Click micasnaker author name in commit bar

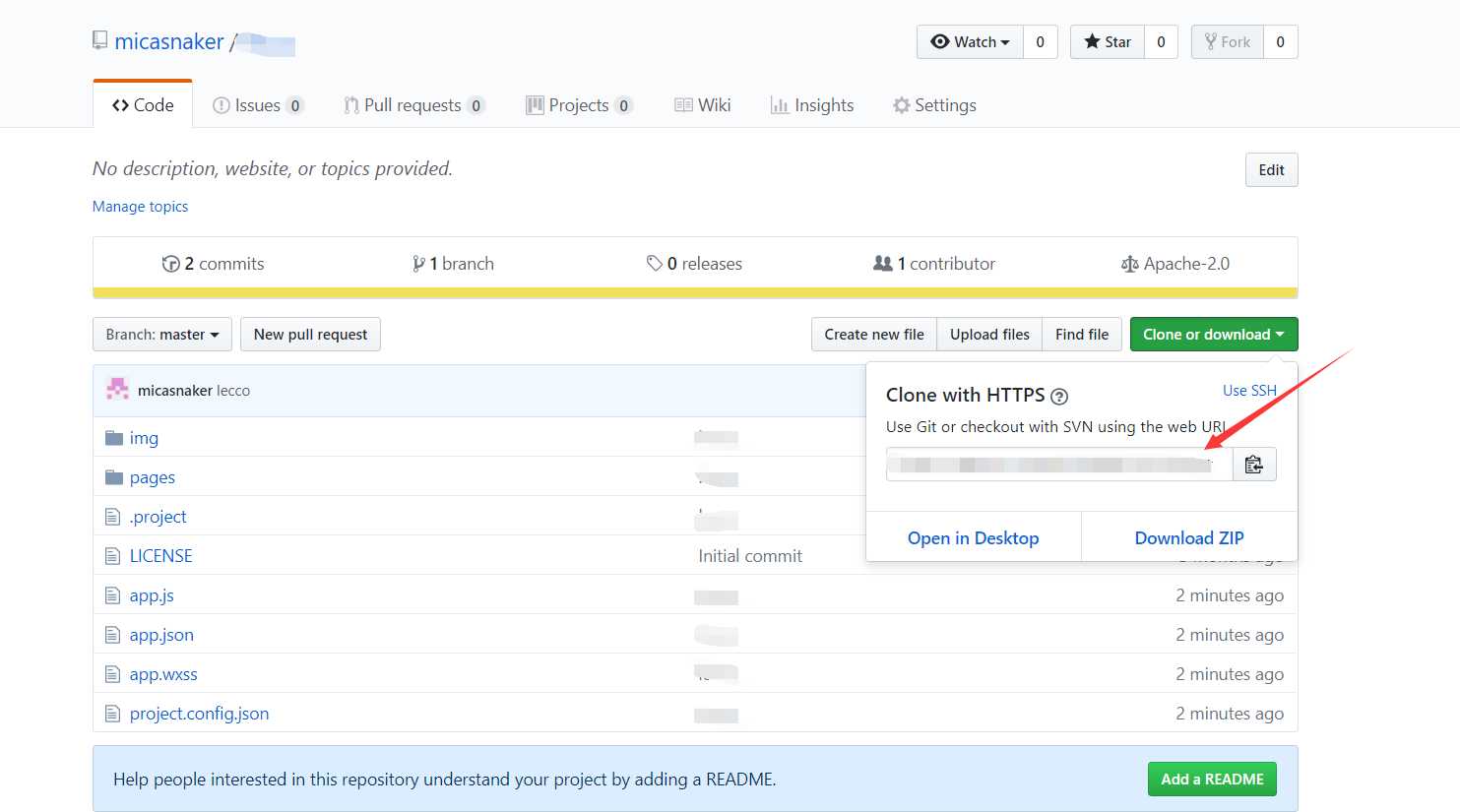(175, 391)
